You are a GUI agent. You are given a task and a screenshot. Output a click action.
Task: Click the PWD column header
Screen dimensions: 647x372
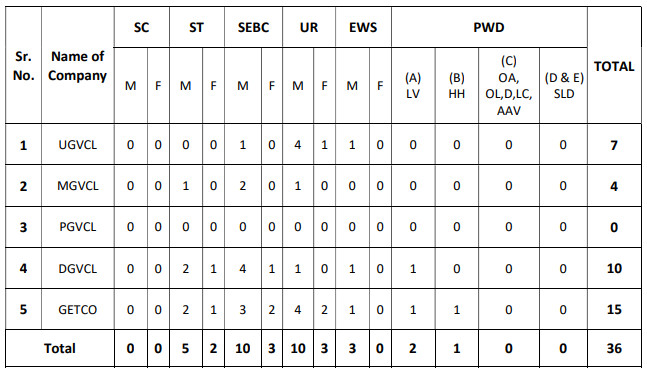click(x=489, y=27)
